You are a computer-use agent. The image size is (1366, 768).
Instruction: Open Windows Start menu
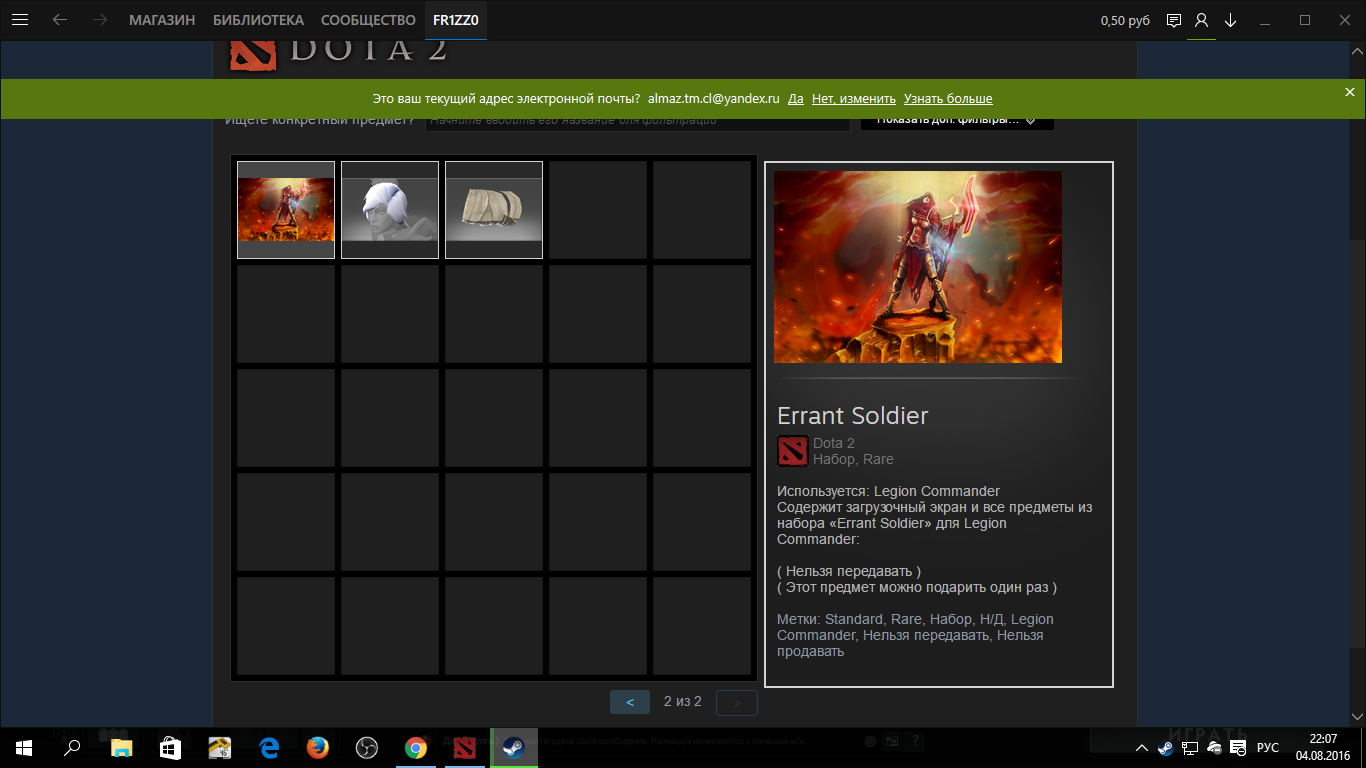point(23,747)
